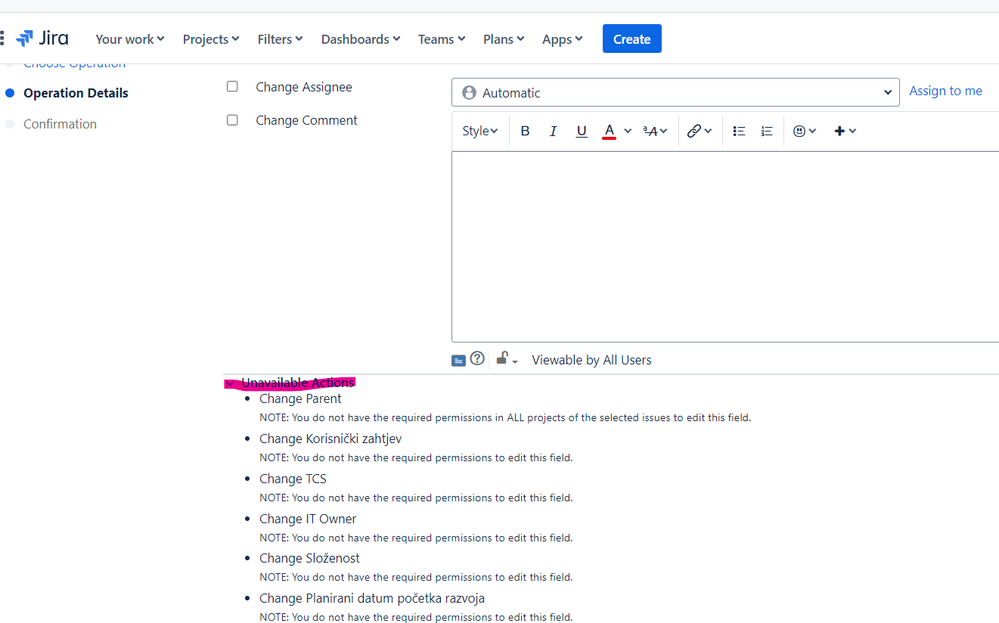Click the Change Comment label
999x623 pixels.
[x=306, y=120]
